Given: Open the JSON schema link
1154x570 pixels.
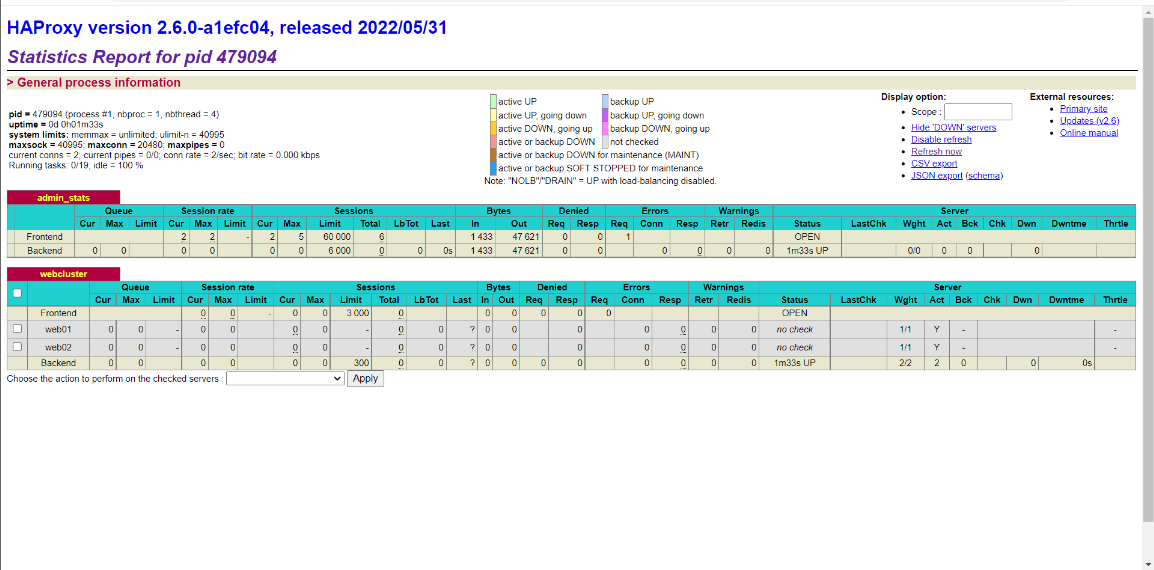Looking at the screenshot, I should [984, 176].
